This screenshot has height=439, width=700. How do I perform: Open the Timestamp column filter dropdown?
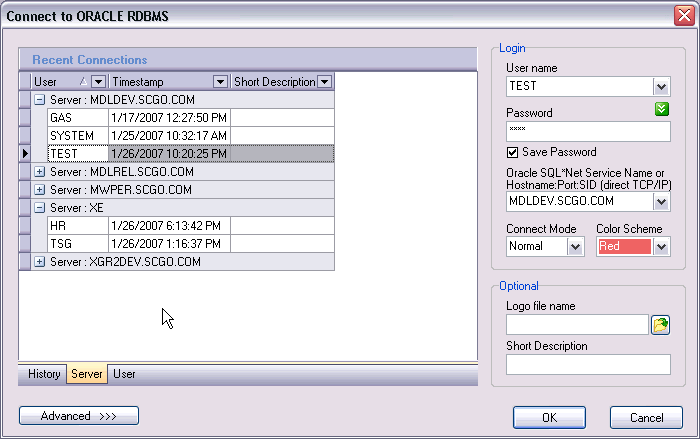[x=220, y=82]
